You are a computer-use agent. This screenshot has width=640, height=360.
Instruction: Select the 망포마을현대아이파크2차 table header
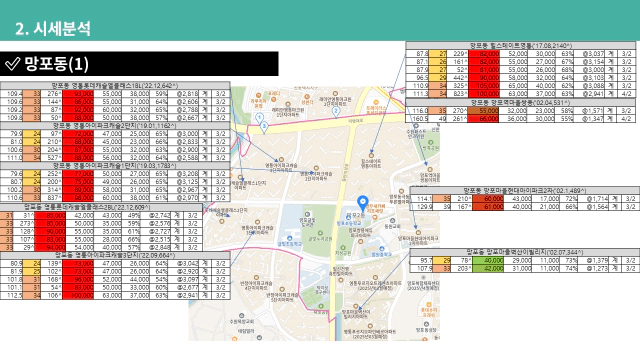pyautogui.click(x=524, y=191)
